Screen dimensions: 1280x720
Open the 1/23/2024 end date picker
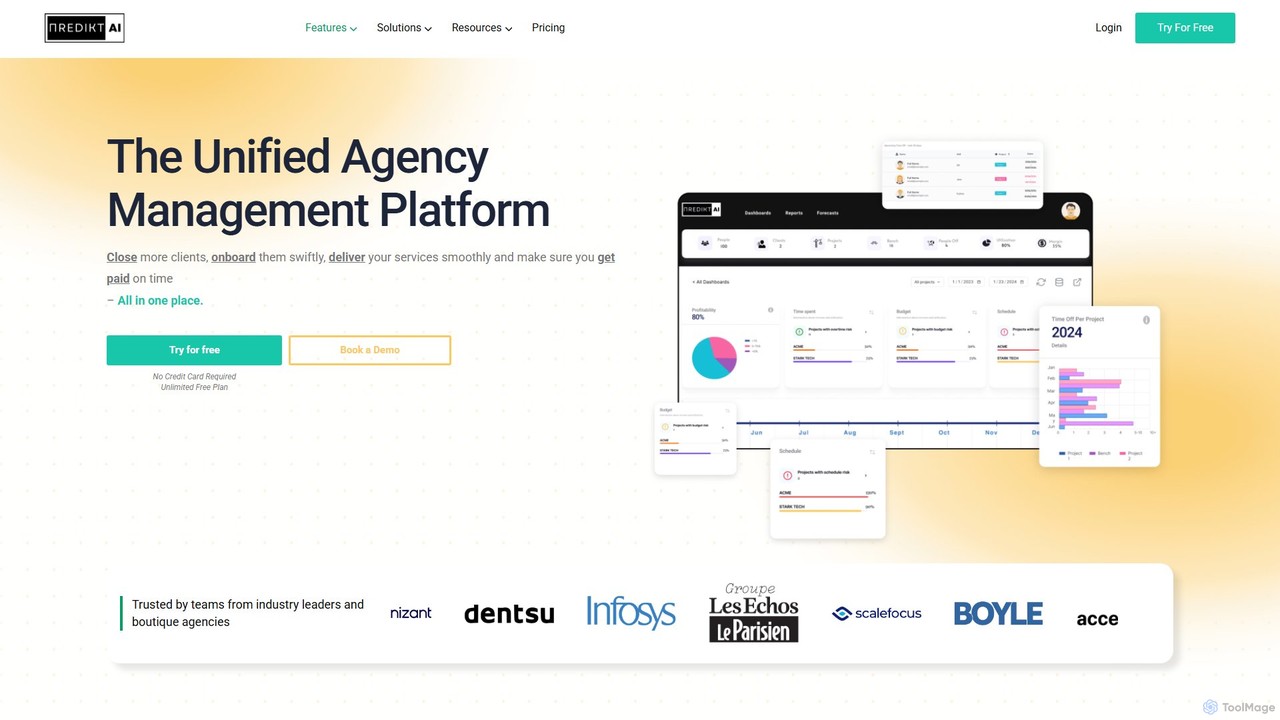pyautogui.click(x=1009, y=283)
